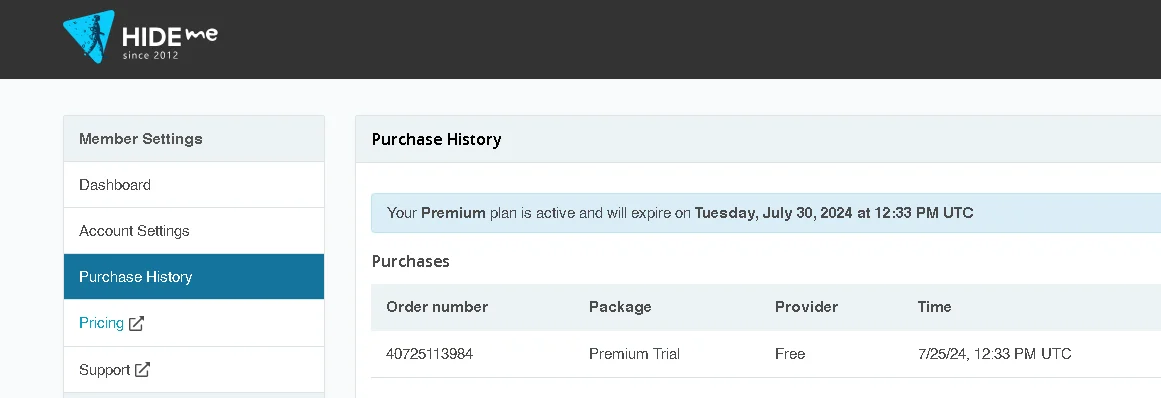Click the Free provider cell
Image resolution: width=1161 pixels, height=398 pixels.
[x=790, y=354]
